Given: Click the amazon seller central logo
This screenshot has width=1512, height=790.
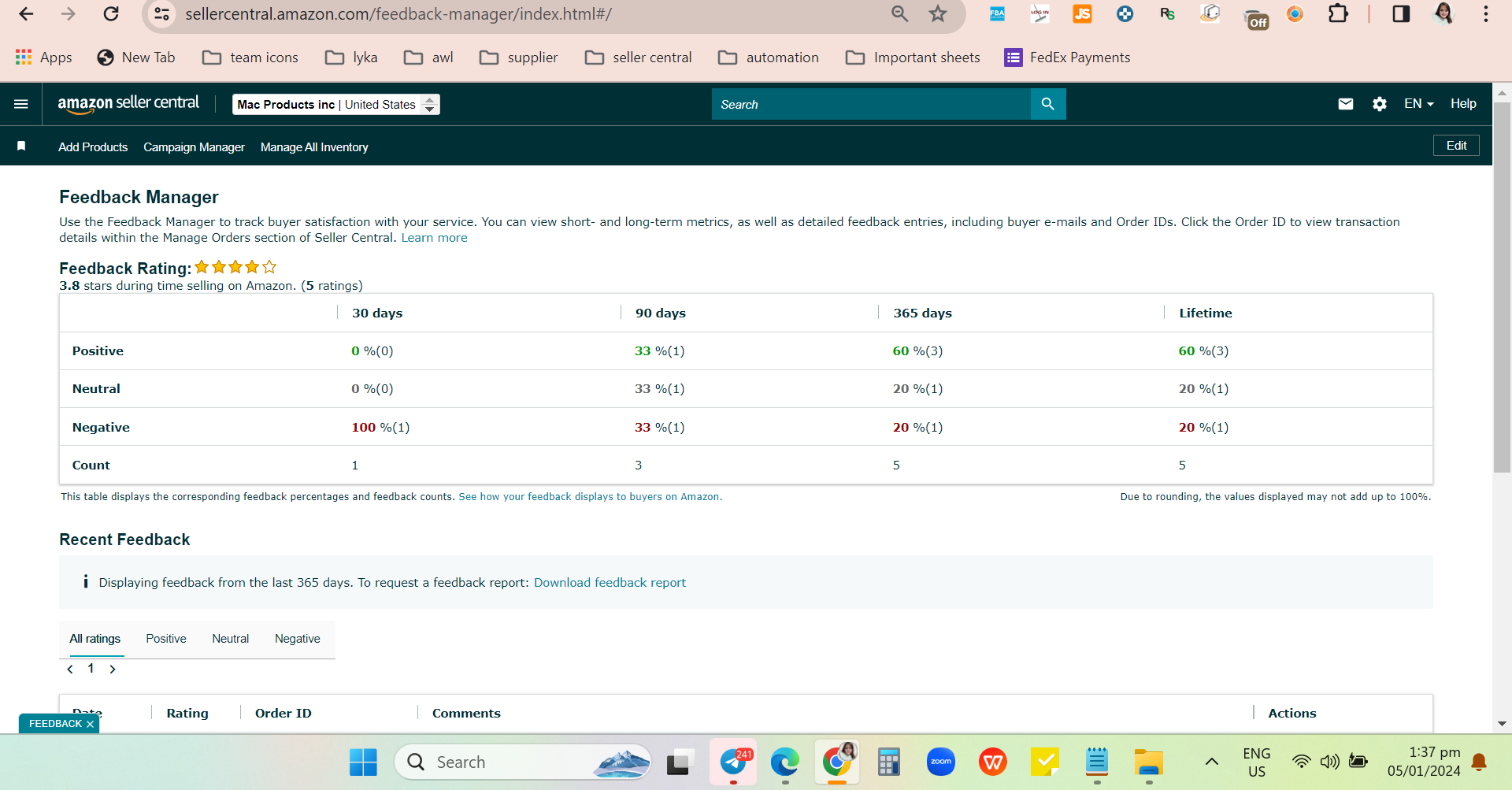Looking at the screenshot, I should pos(128,103).
